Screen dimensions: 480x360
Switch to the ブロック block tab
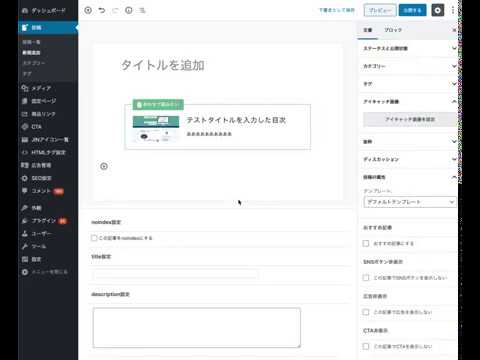click(x=393, y=30)
